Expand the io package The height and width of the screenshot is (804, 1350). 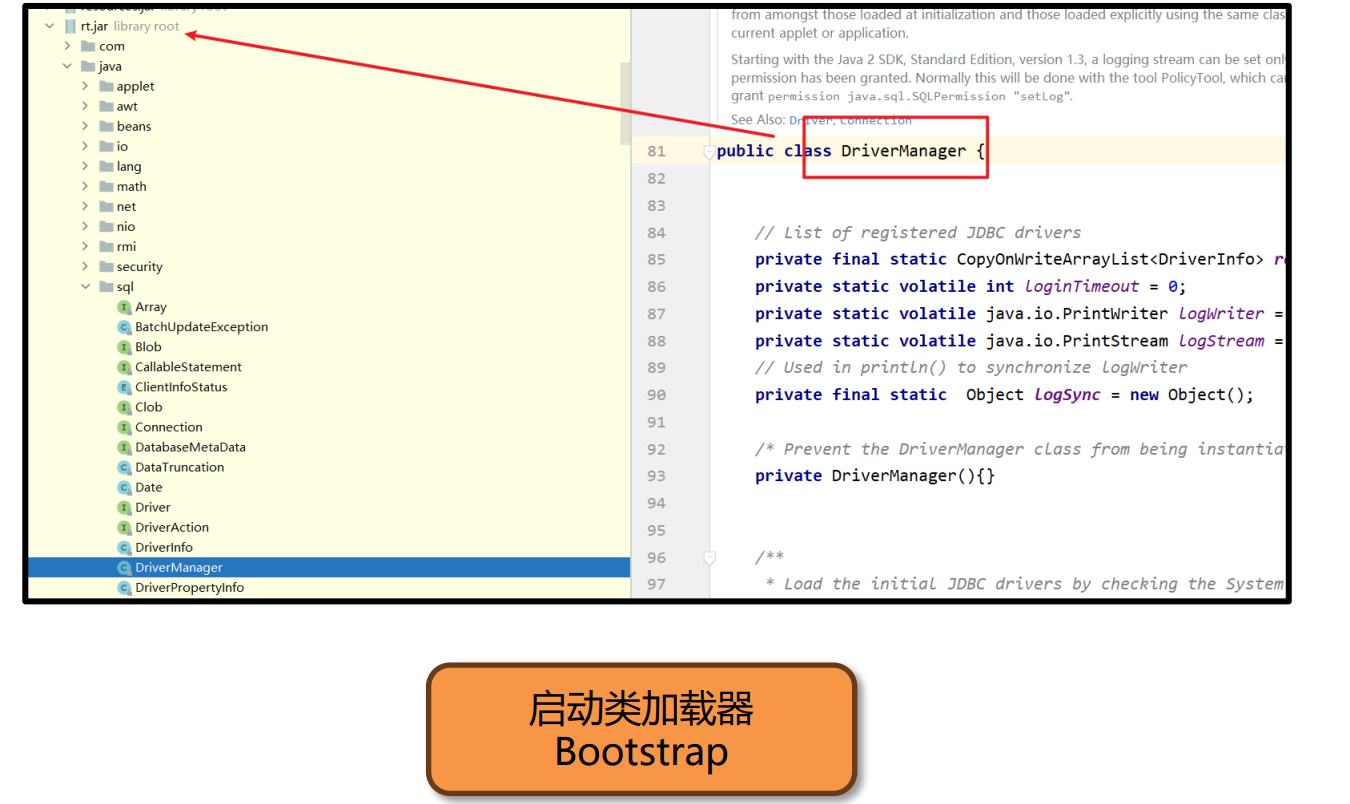coord(86,146)
